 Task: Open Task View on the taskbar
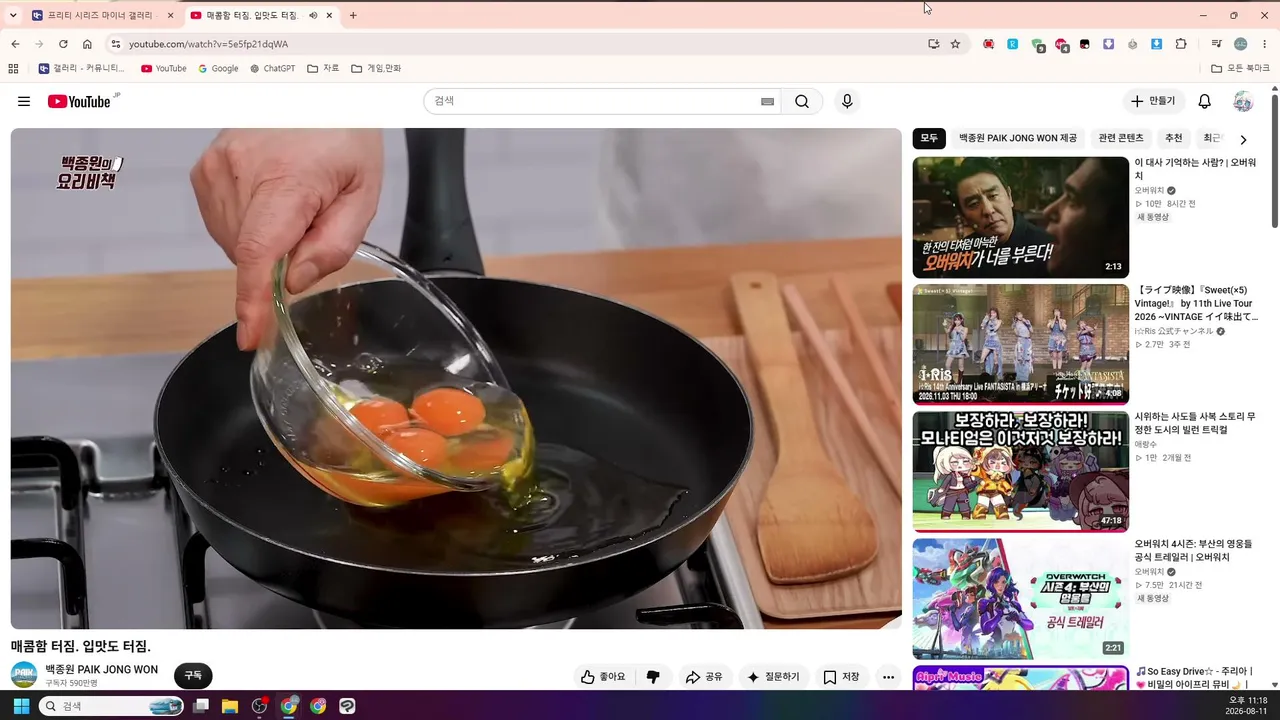point(201,706)
